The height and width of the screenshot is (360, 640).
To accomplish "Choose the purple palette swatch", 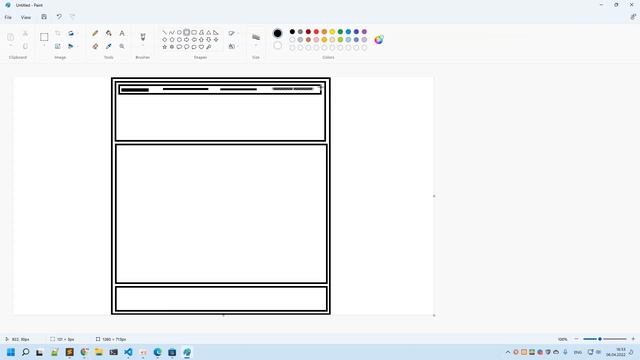I will pyautogui.click(x=364, y=31).
